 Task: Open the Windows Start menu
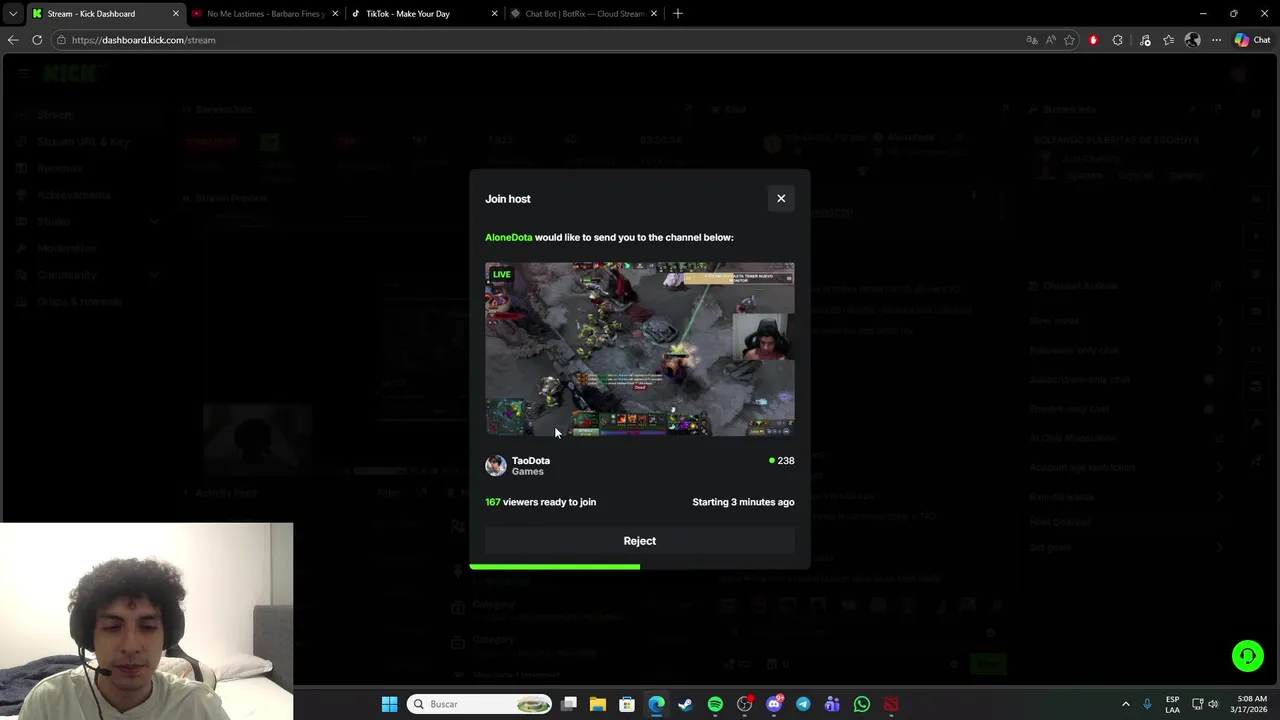(x=389, y=704)
